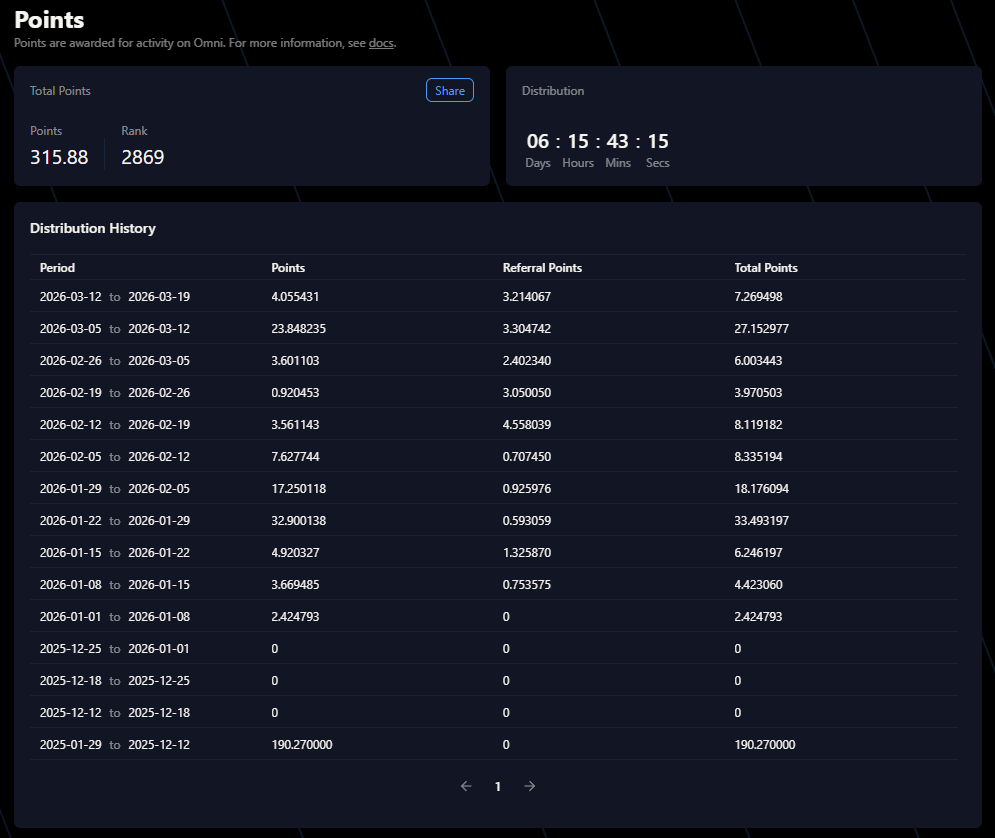Screen dimensions: 995x838
Task: Click points value 23.848235
Action: [298, 329]
